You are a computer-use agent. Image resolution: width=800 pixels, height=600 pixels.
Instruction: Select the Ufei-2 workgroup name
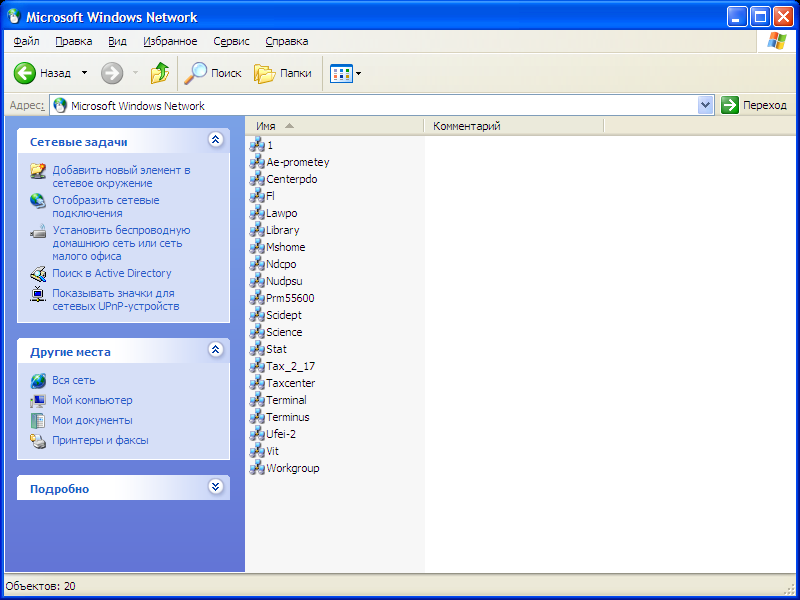pyautogui.click(x=281, y=434)
